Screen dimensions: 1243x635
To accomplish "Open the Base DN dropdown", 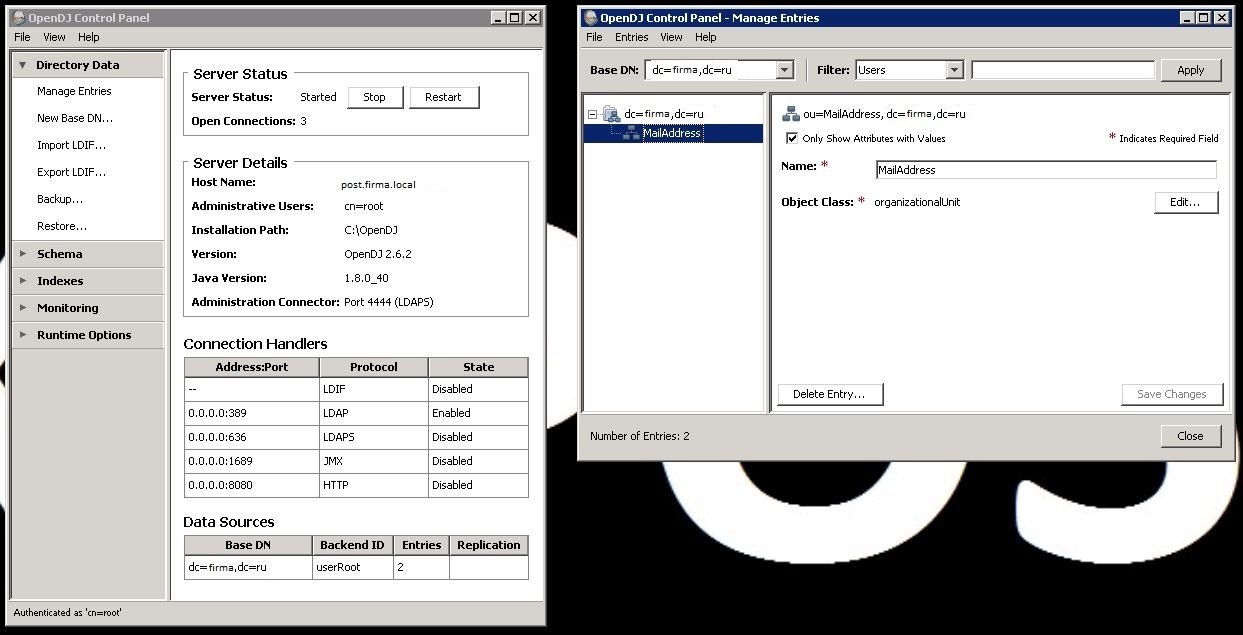I will pos(785,70).
